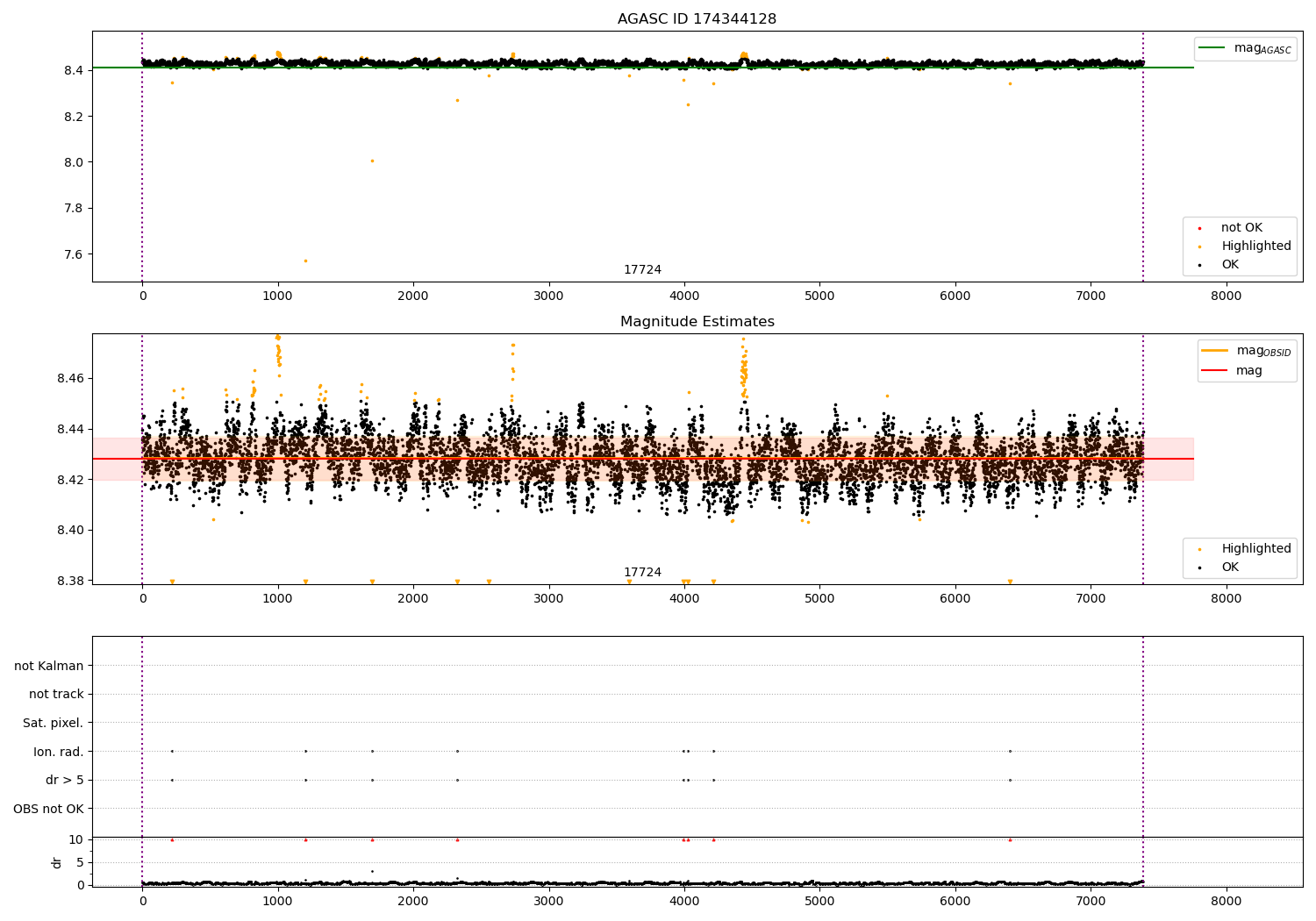
Task: Click the 'dr' y-axis label in bottom plot
Action: click(x=57, y=862)
